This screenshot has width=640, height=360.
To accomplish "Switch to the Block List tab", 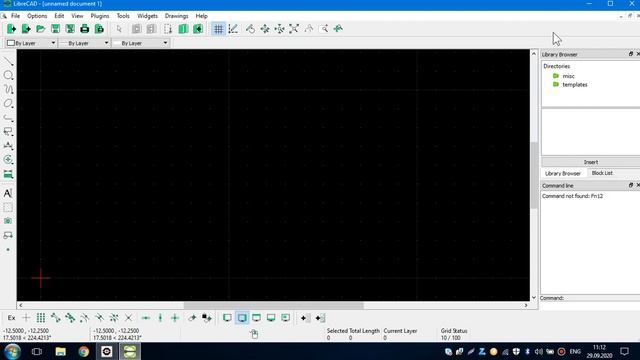I will point(602,173).
